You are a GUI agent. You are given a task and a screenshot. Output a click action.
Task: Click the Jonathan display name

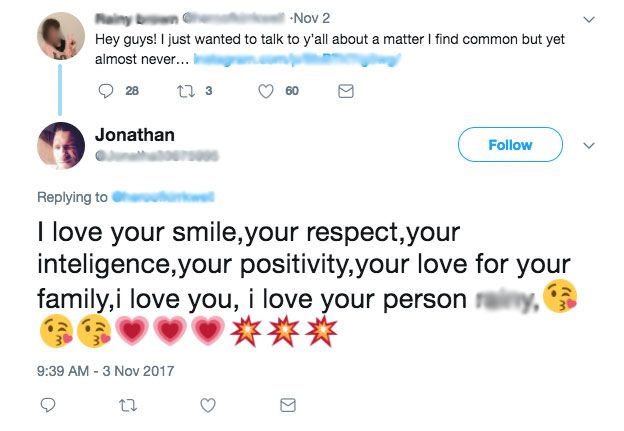(x=135, y=135)
